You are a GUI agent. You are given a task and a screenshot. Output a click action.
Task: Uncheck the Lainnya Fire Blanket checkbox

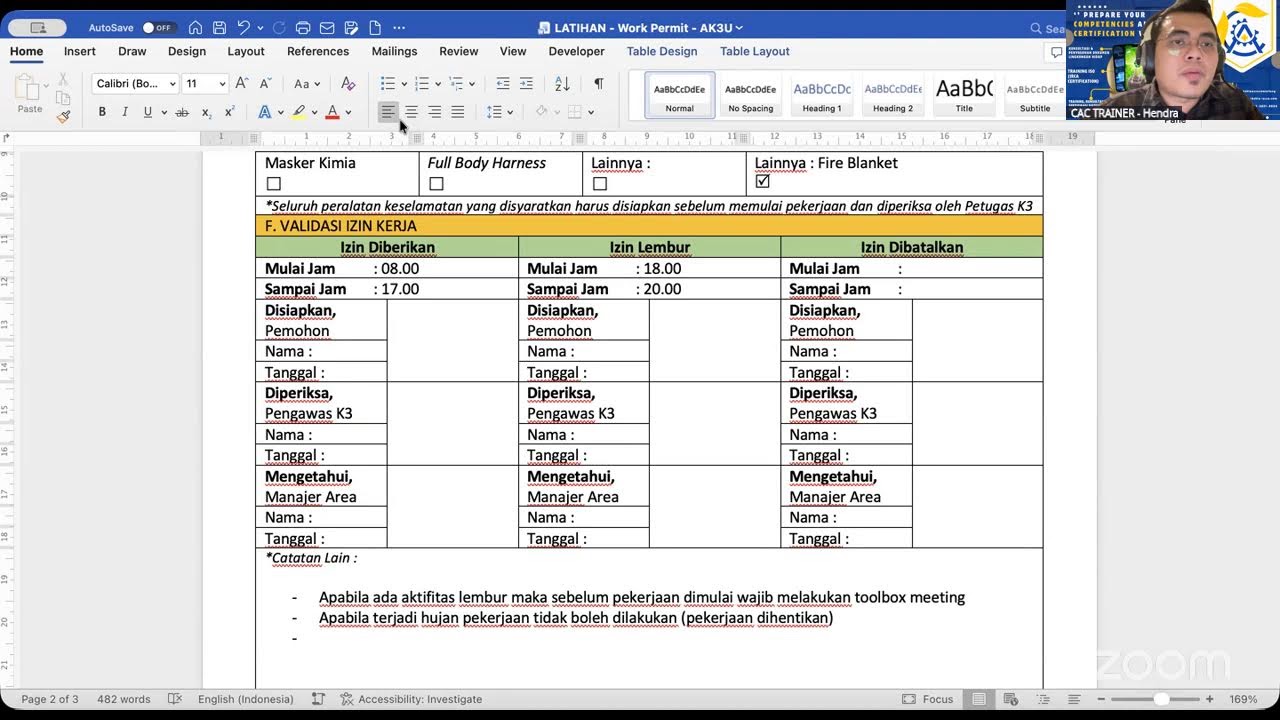click(x=763, y=182)
